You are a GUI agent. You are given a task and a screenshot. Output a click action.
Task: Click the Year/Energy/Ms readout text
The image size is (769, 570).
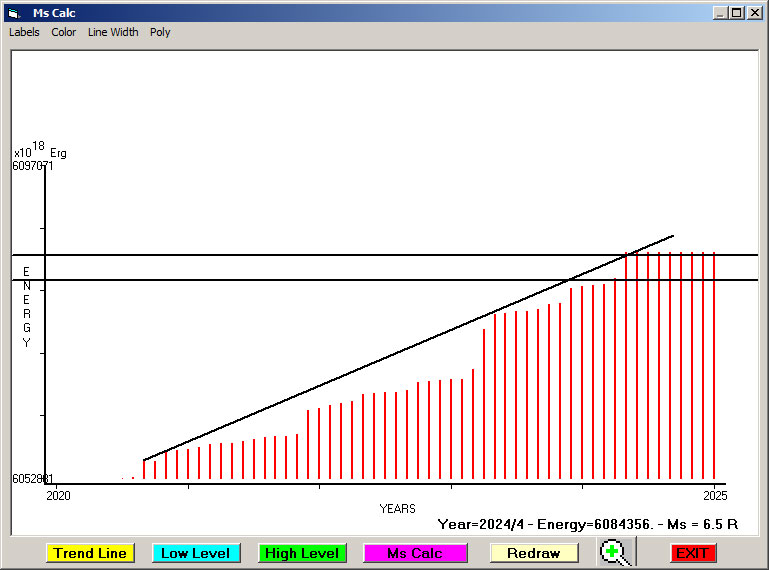point(588,523)
